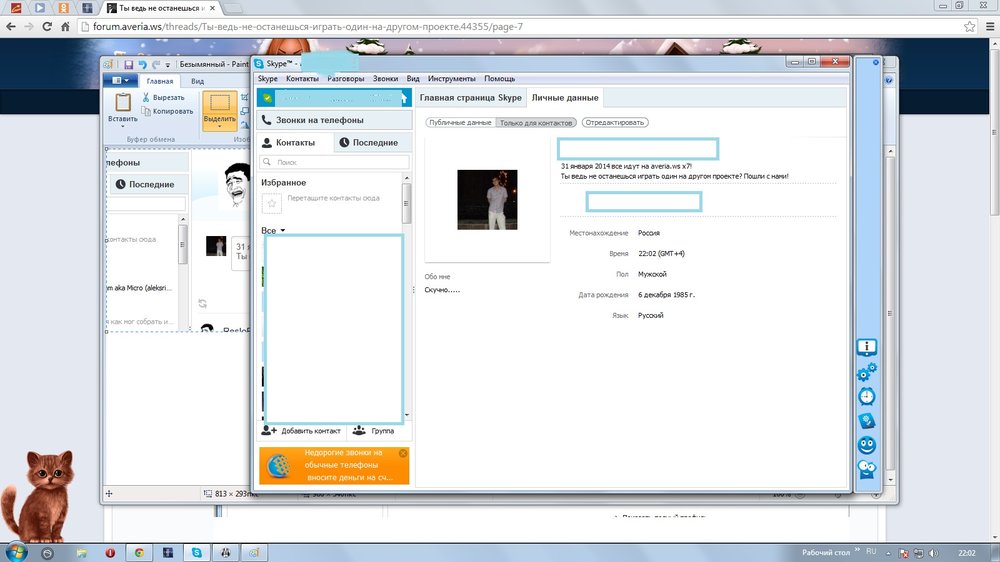Click the Skype icon in the taskbar
This screenshot has height=562, width=1000.
click(x=196, y=552)
